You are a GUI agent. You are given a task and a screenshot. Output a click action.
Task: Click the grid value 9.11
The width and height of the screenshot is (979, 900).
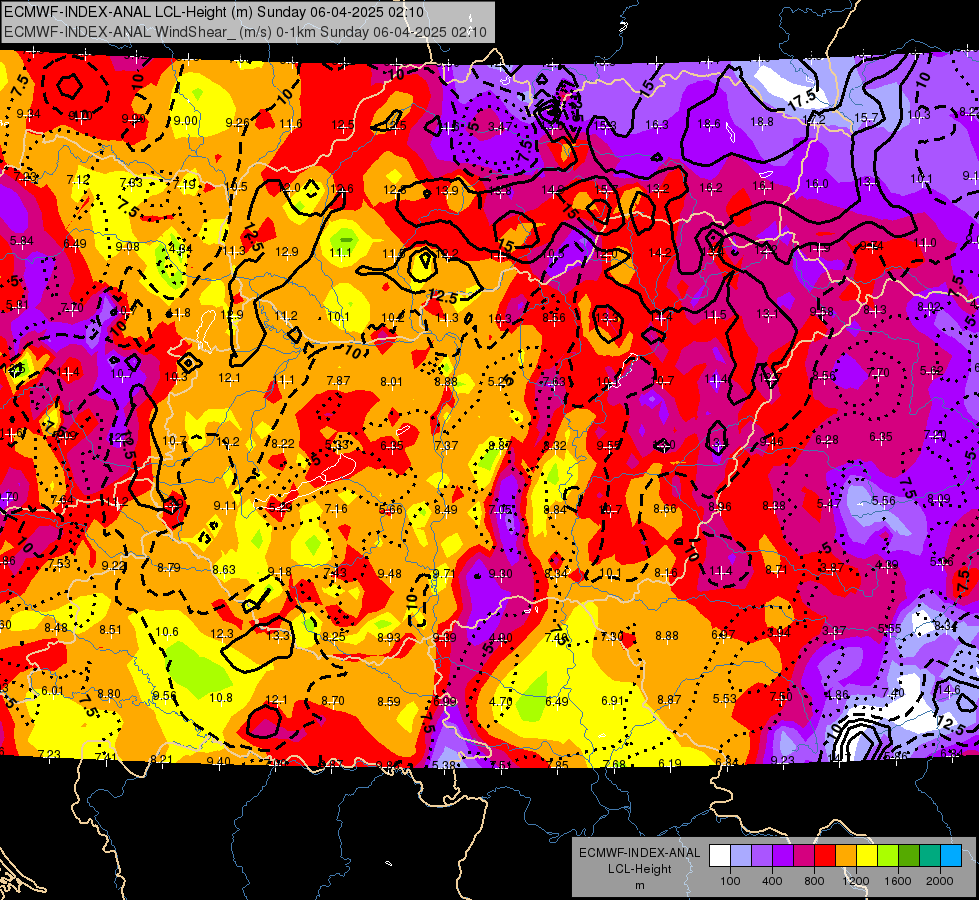pos(225,506)
